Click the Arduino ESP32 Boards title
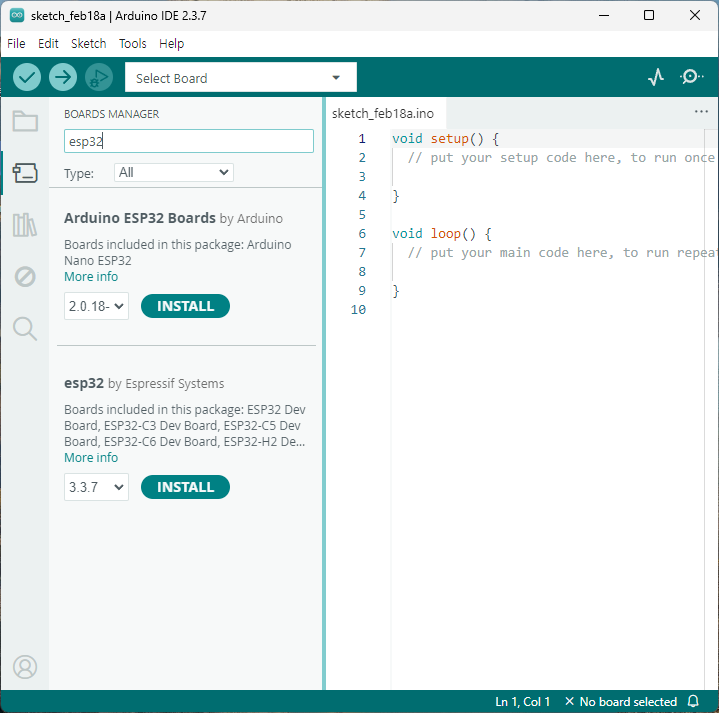Viewport: 719px width, 713px height. pyautogui.click(x=140, y=218)
